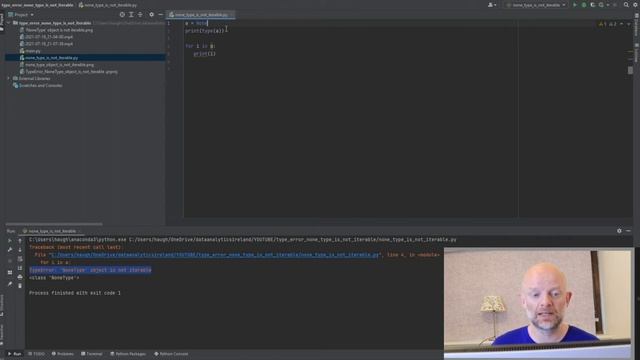Open the Terminal tool window tab

pyautogui.click(x=92, y=353)
